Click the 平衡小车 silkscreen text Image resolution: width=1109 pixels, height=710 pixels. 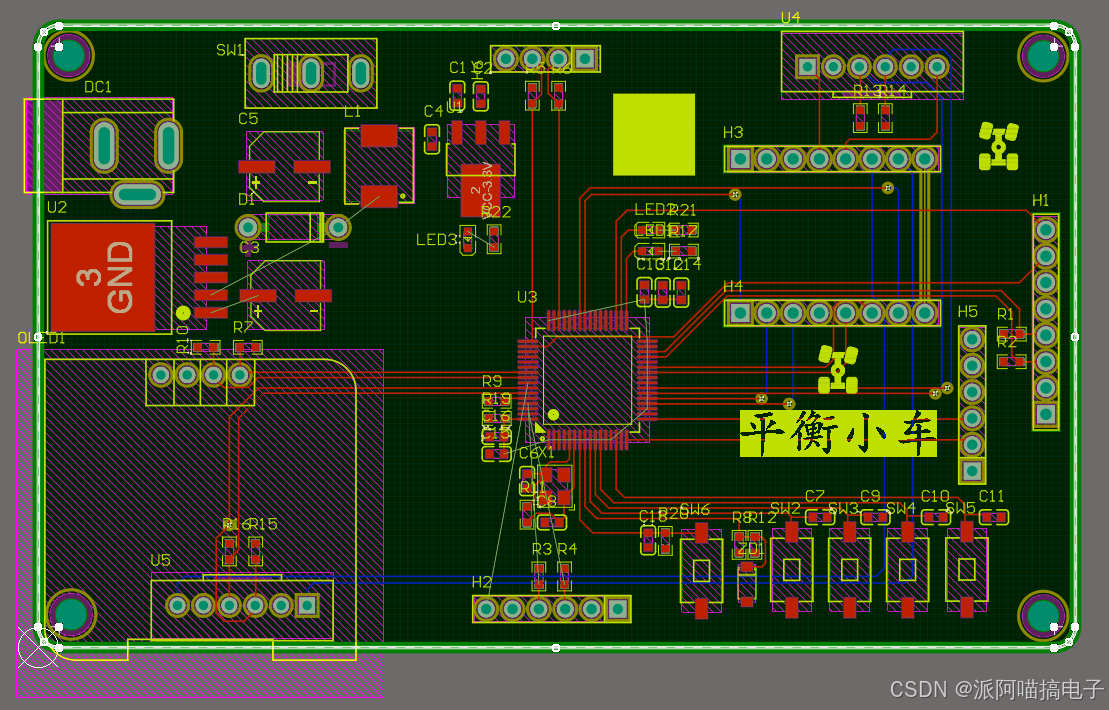pyautogui.click(x=838, y=433)
